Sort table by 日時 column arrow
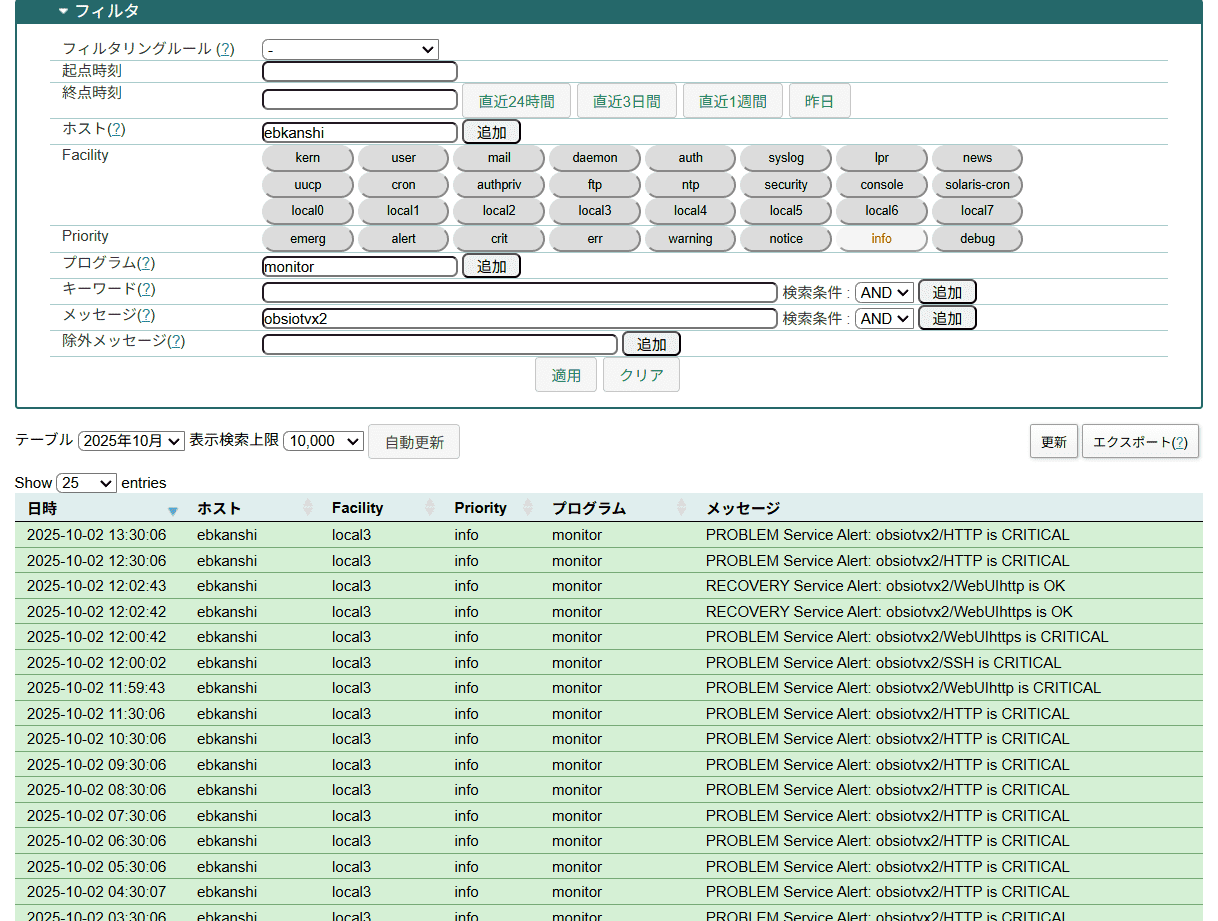 (x=173, y=510)
